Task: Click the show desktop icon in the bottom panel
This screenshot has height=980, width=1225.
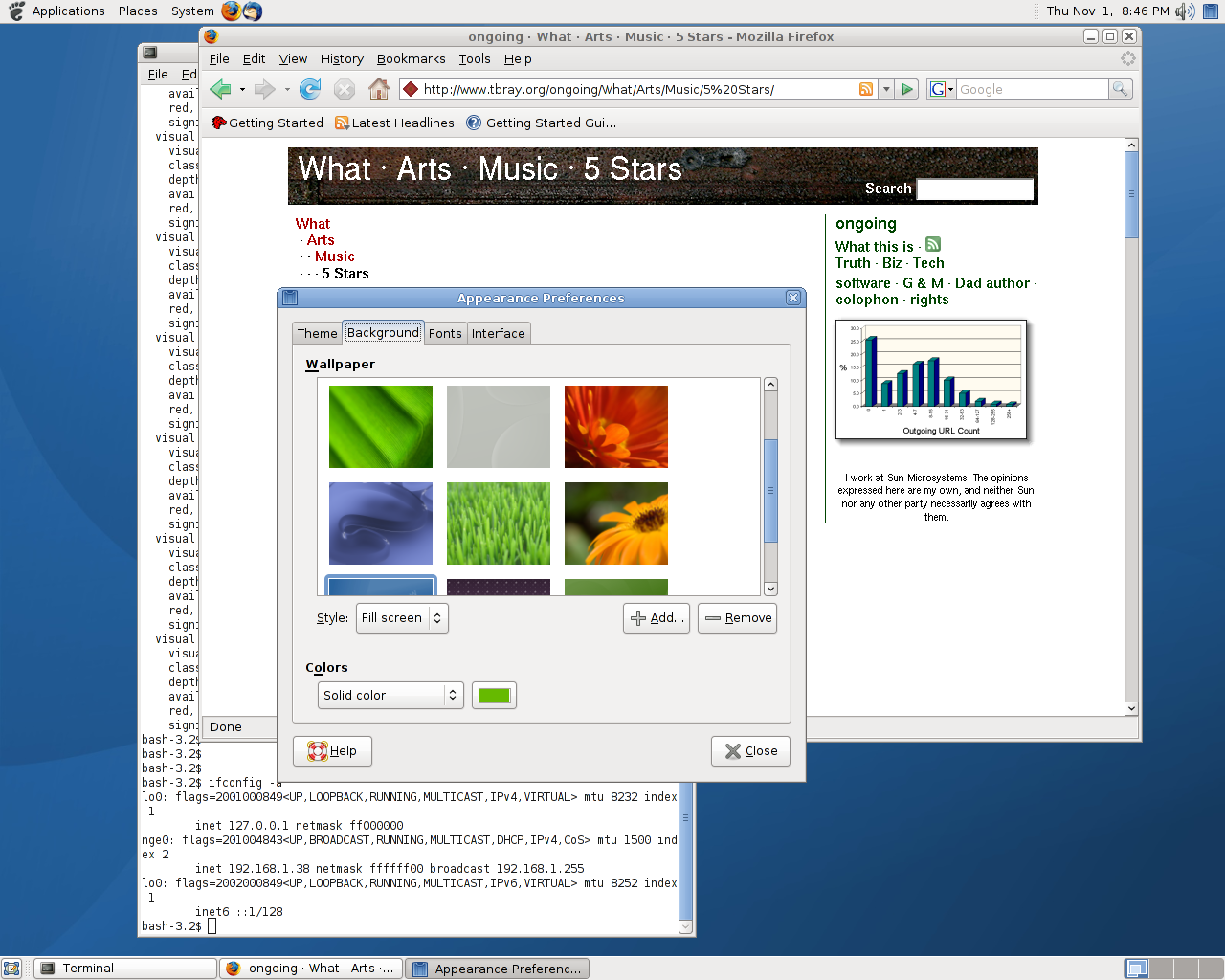Action: (x=11, y=969)
